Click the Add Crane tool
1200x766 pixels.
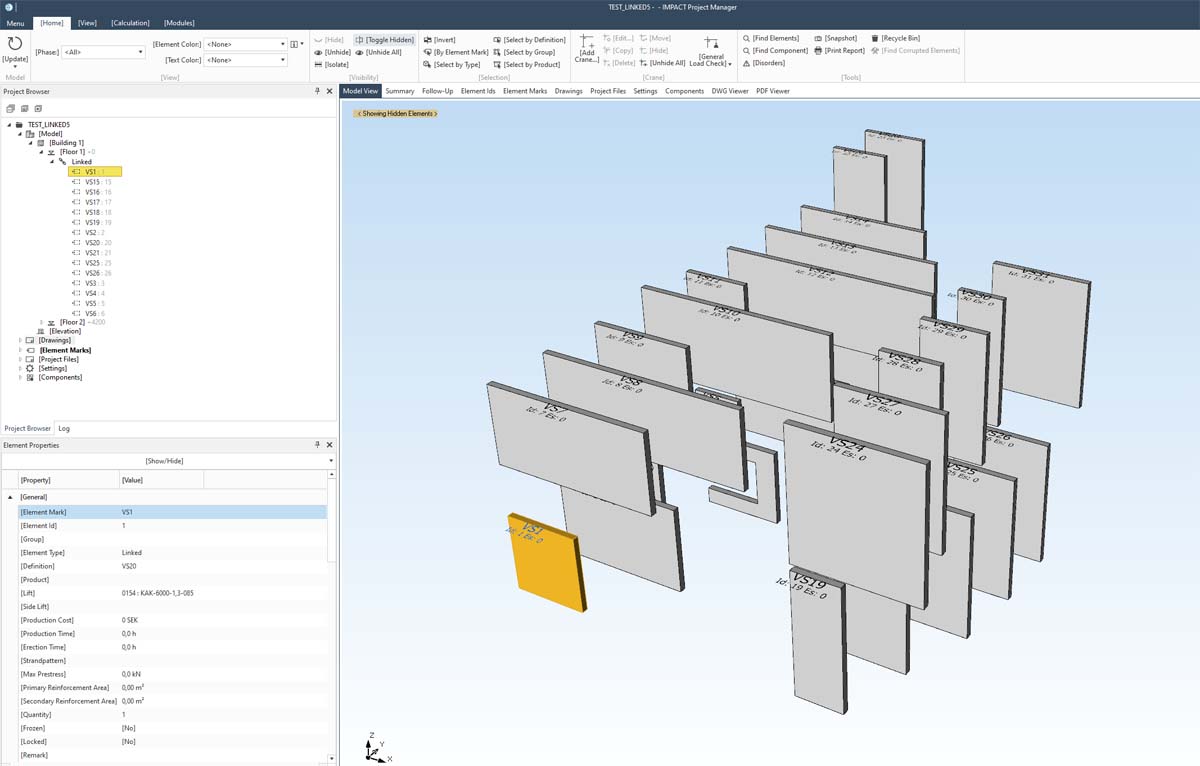coord(586,48)
